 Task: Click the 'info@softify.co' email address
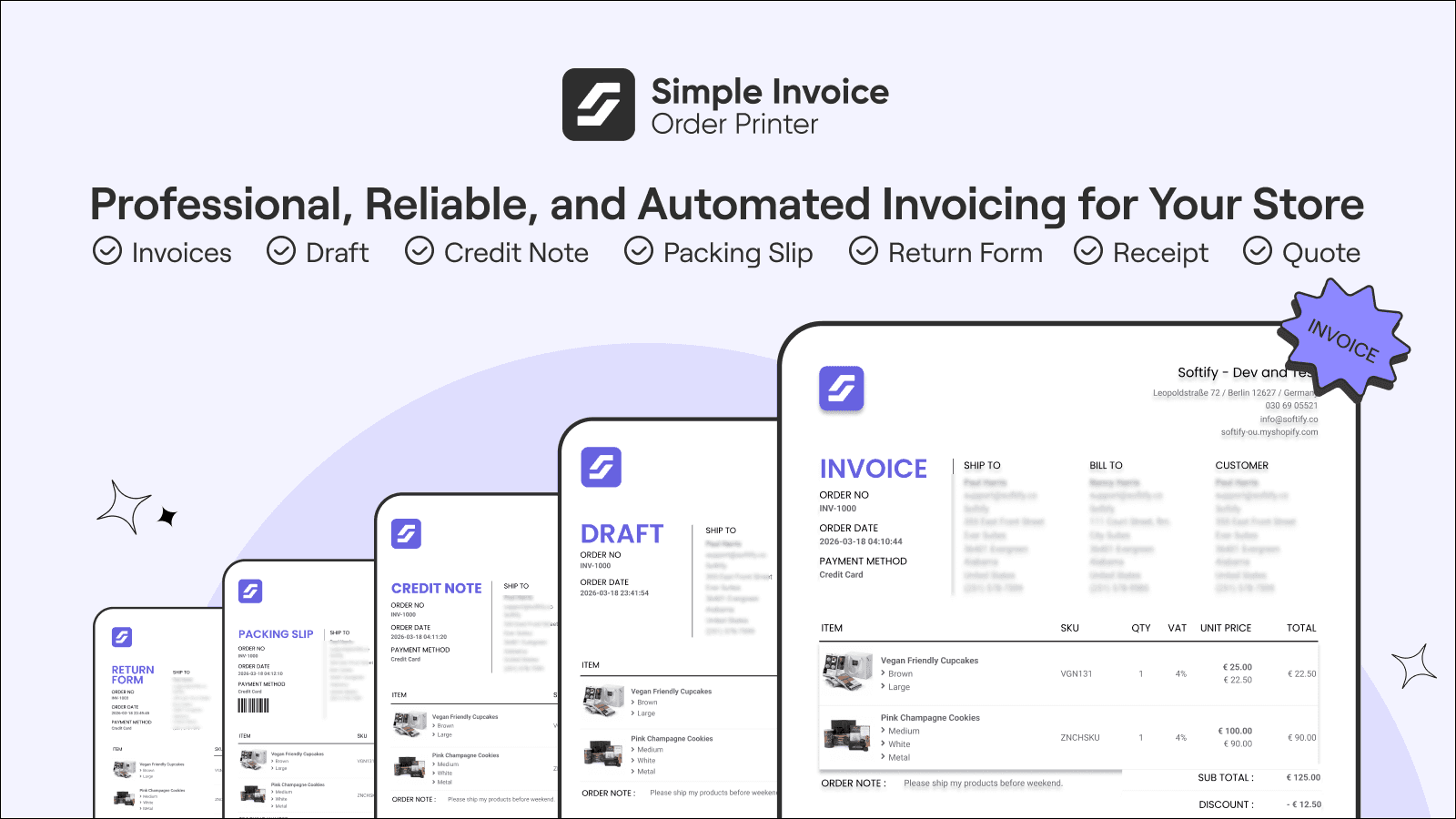[x=1289, y=420]
